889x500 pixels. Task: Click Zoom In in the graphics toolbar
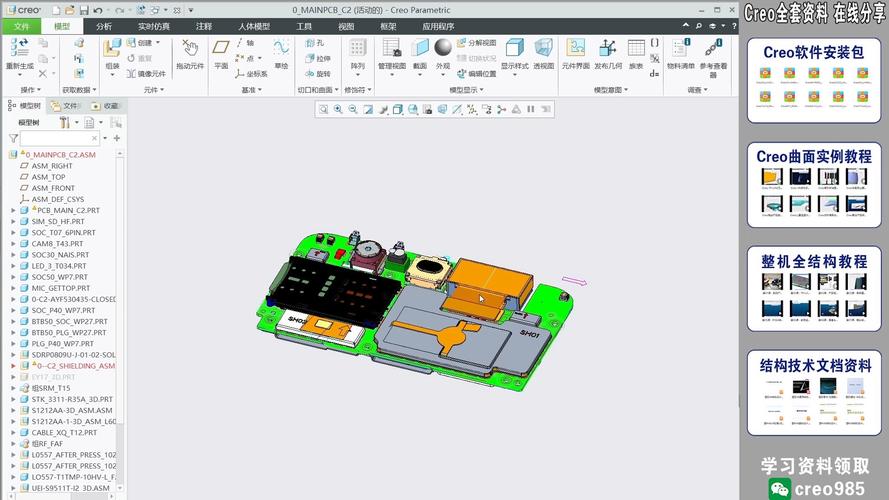pyautogui.click(x=338, y=109)
